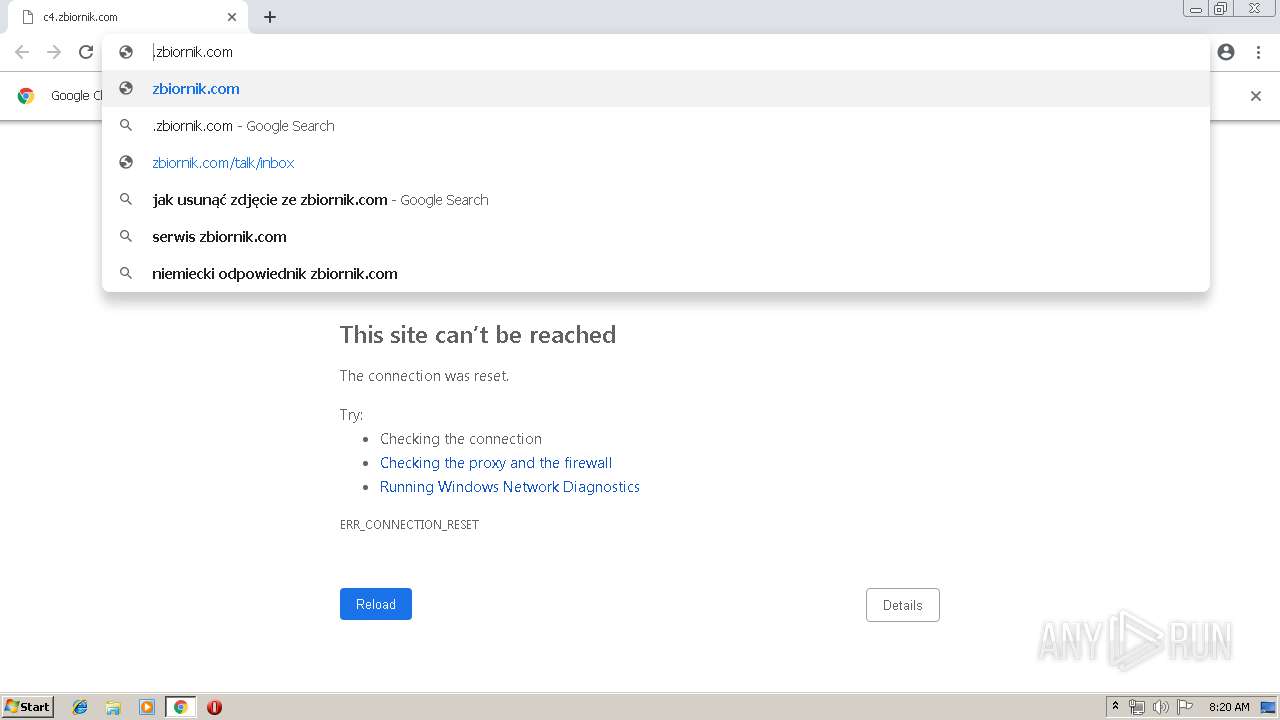This screenshot has height=720, width=1280.
Task: Open 'Checking the proxy and the firewall' link
Action: [x=496, y=463]
